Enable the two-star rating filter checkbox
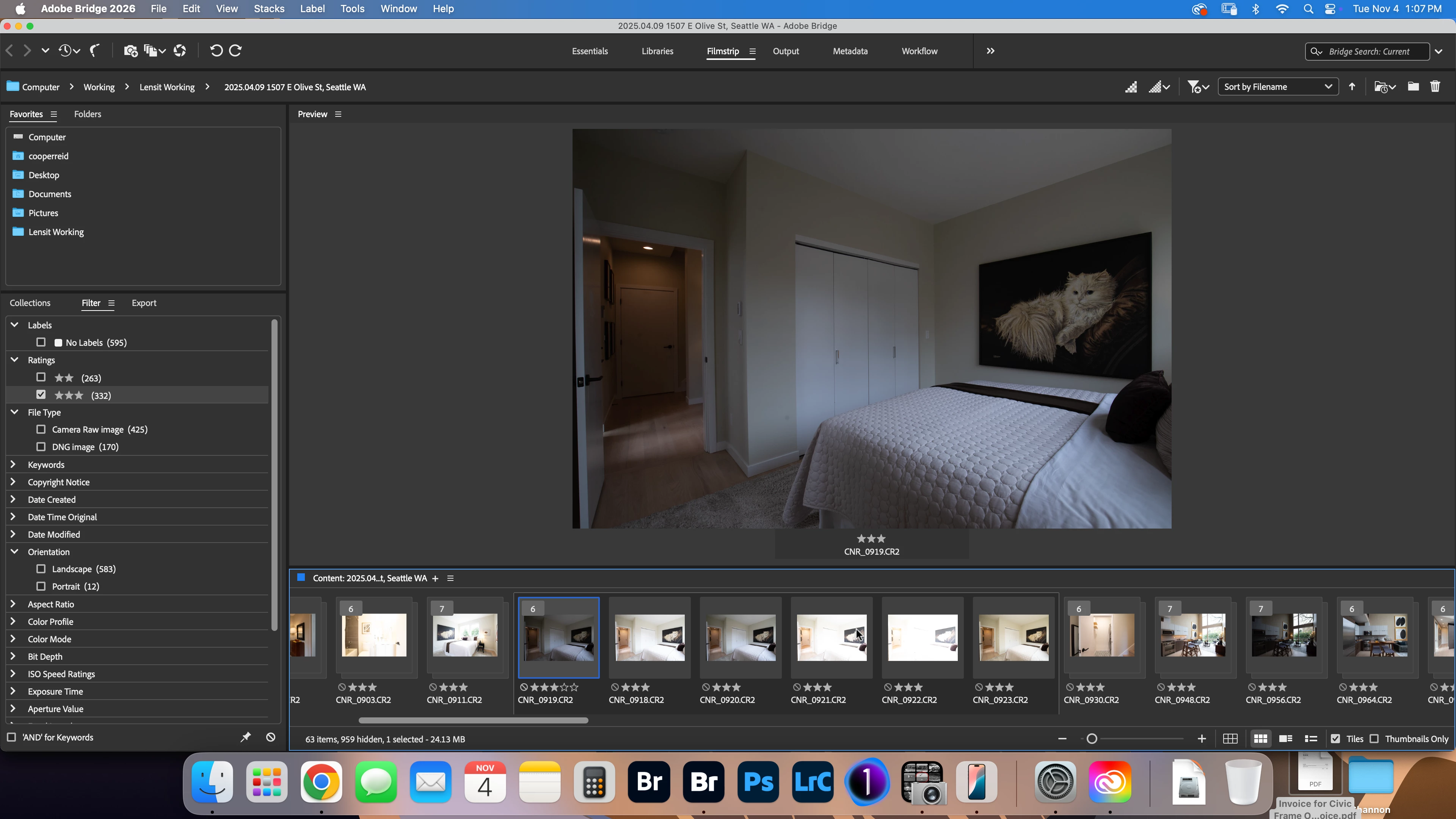 [41, 378]
